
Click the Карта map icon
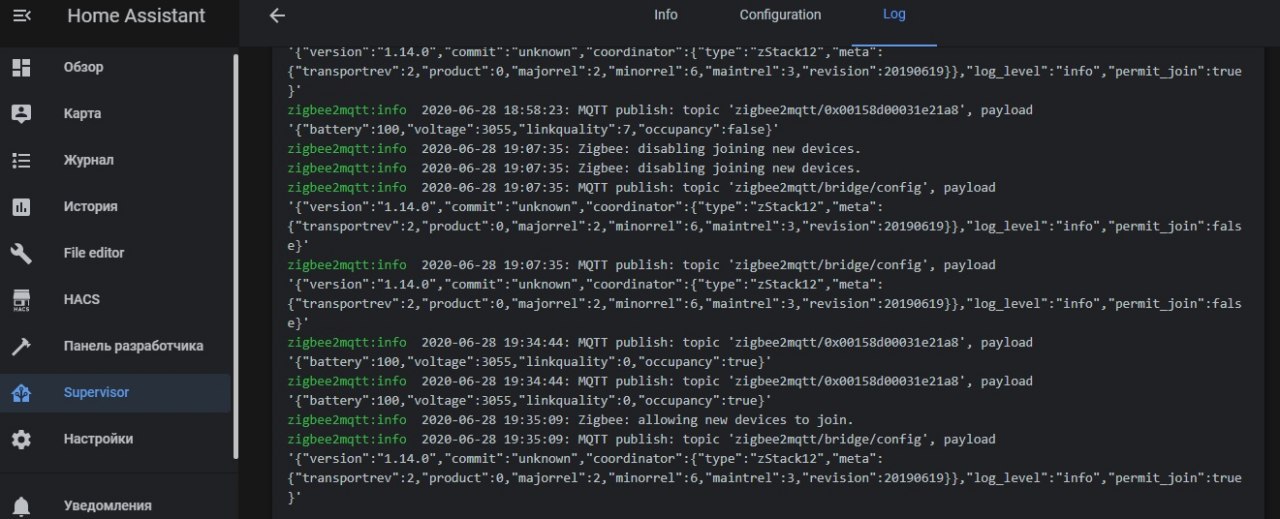22,113
